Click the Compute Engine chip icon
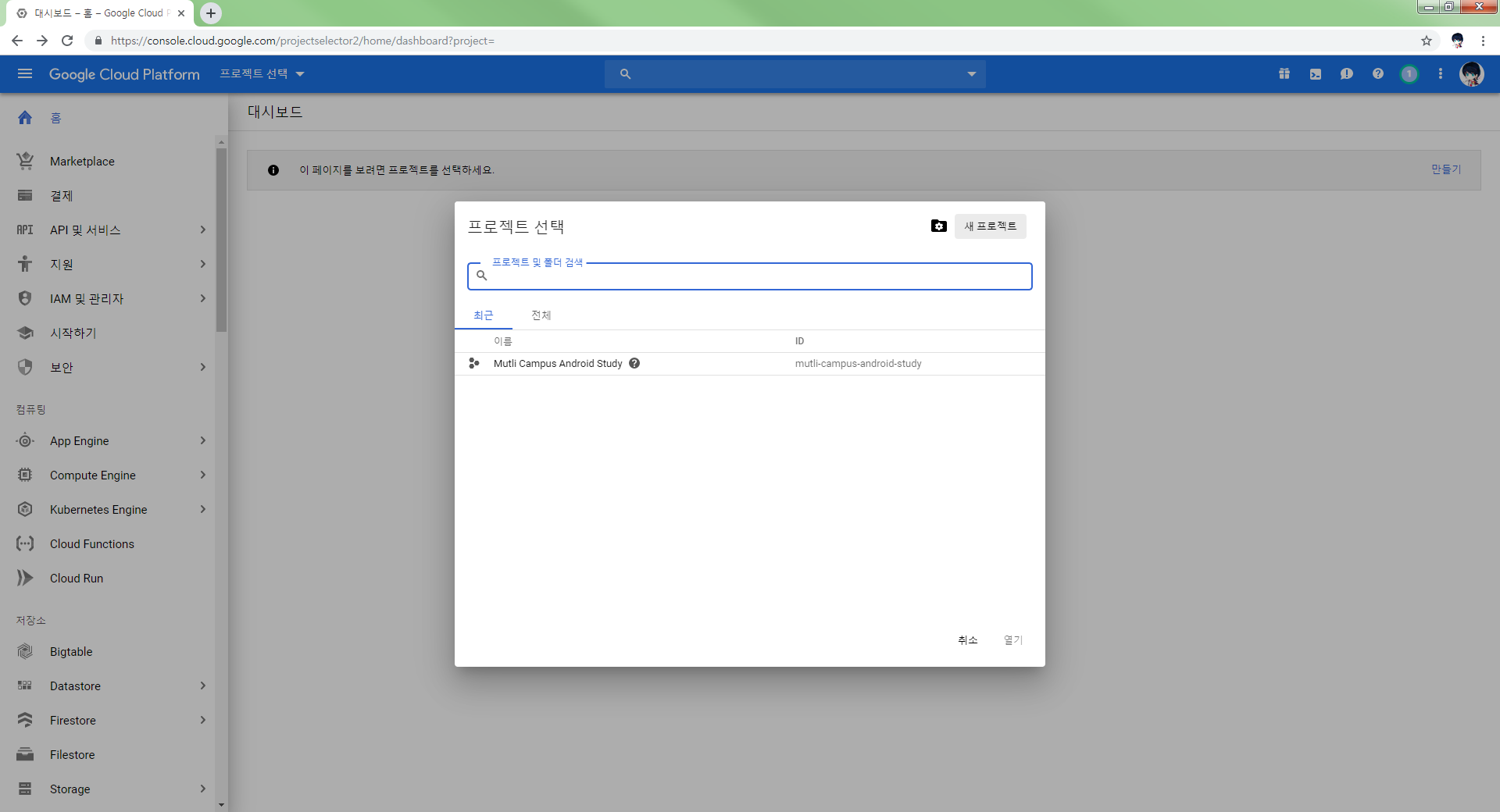This screenshot has height=812, width=1500. click(x=25, y=475)
